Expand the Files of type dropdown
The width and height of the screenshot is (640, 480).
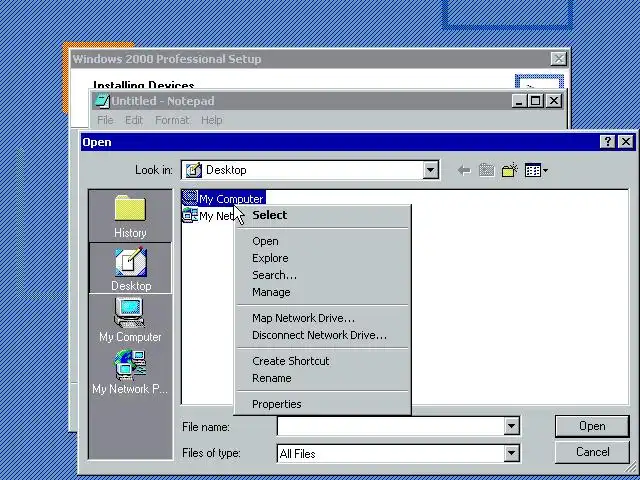point(511,453)
